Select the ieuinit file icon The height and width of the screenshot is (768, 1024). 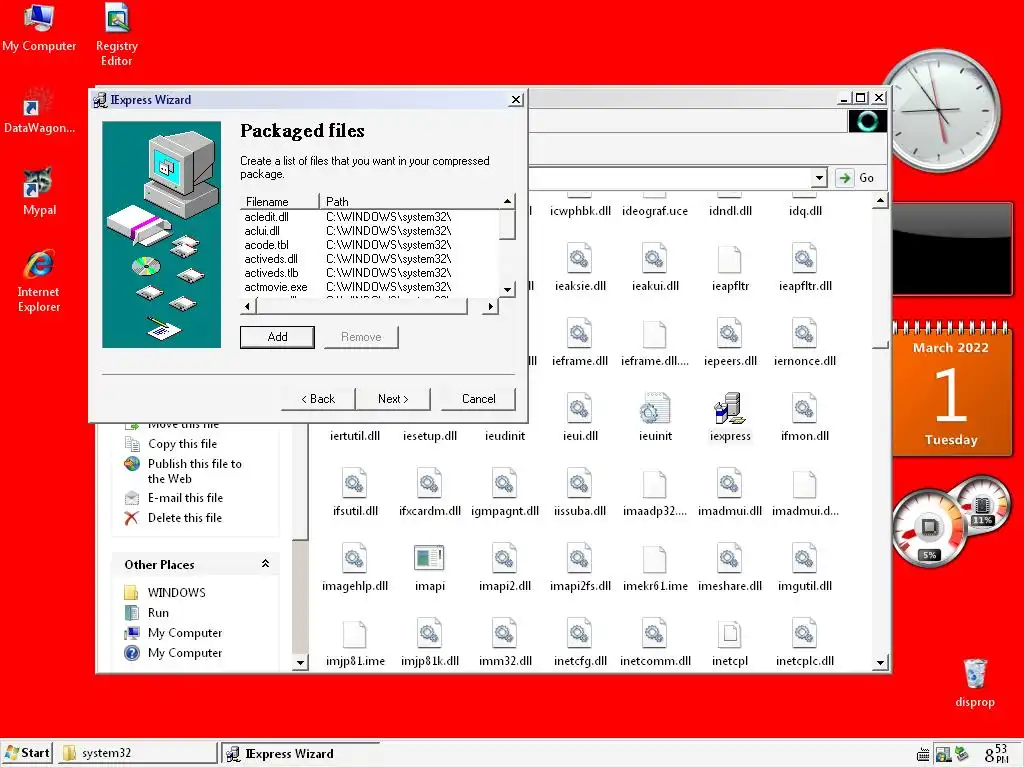(655, 417)
